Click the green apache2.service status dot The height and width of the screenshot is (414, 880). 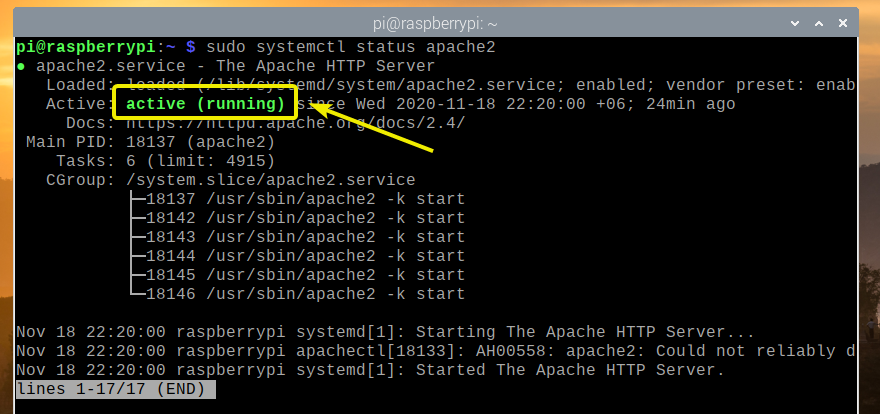[x=22, y=67]
